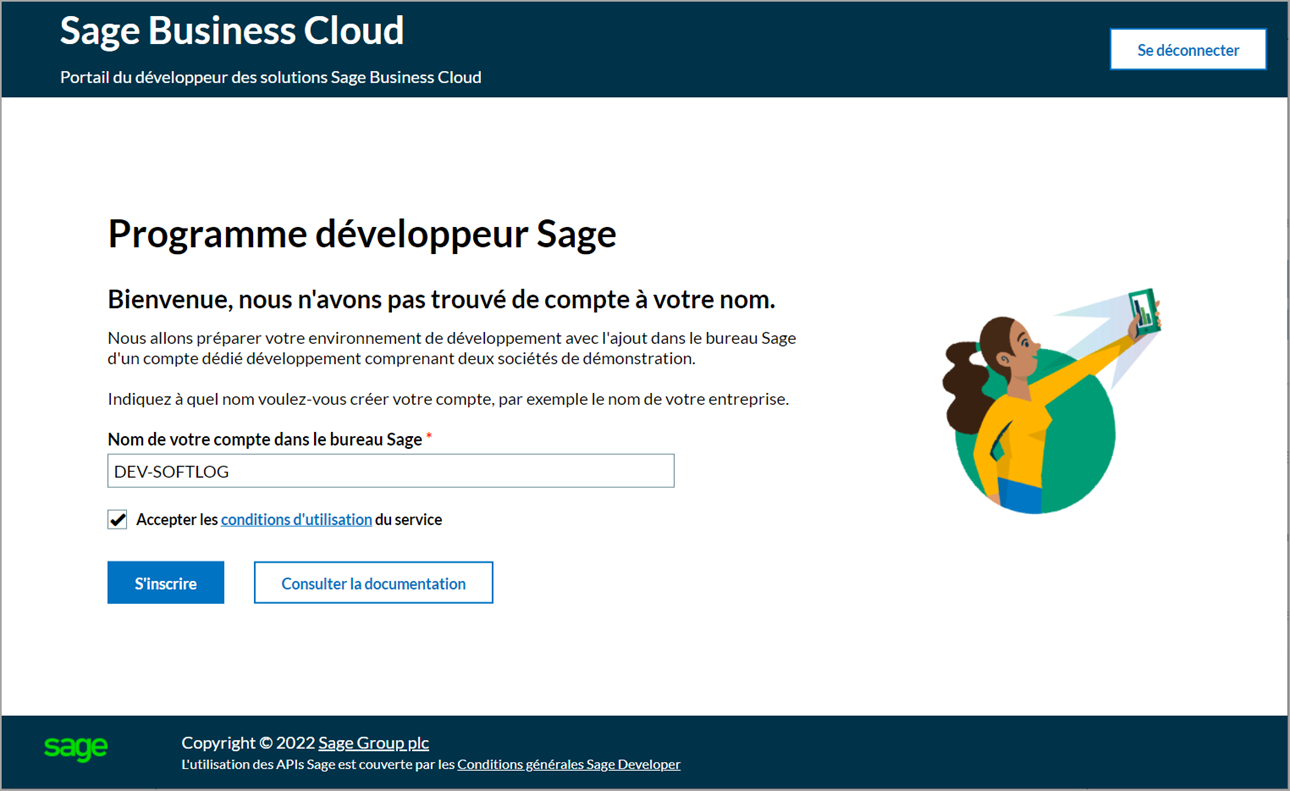Click the Bienvenue, nous n'avons pas trouvé heading
This screenshot has width=1290, height=791.
tap(442, 299)
